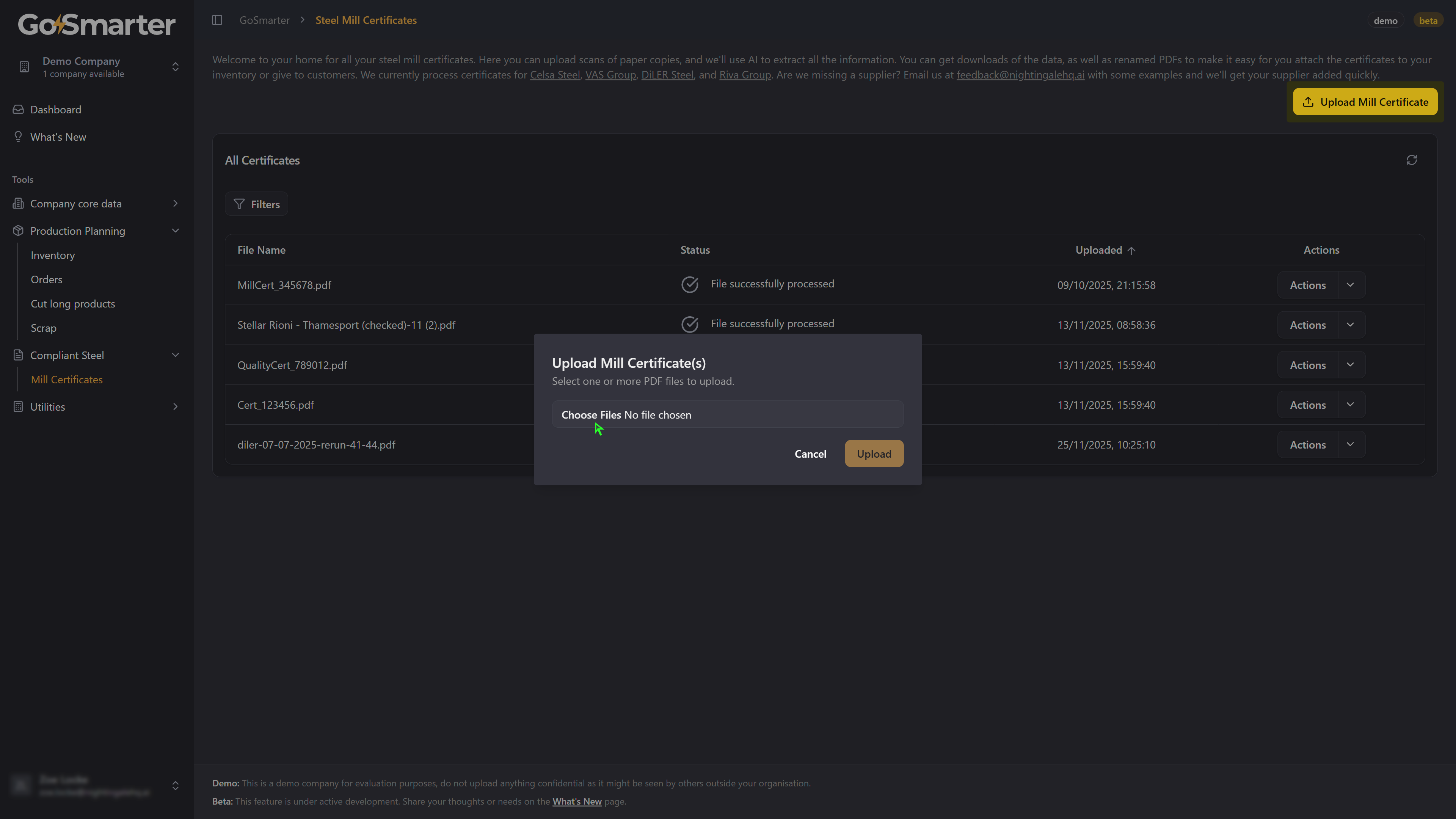Click the Filters funnel icon
Screen dimensions: 1456x819
point(239,204)
